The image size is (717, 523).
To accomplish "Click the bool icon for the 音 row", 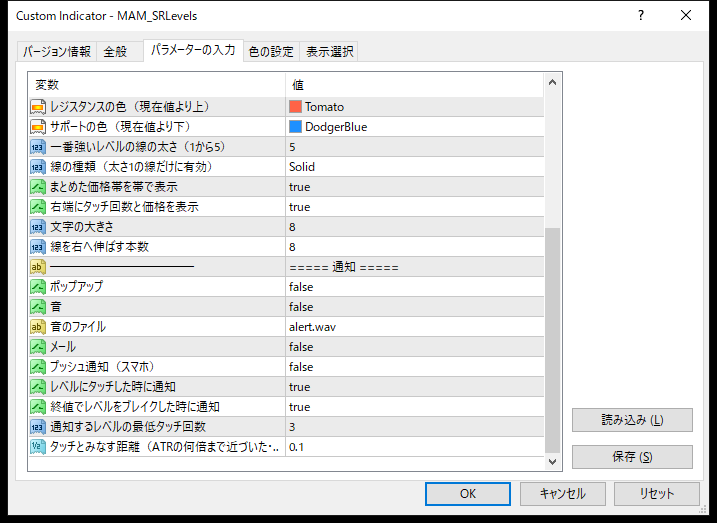I will [38, 307].
